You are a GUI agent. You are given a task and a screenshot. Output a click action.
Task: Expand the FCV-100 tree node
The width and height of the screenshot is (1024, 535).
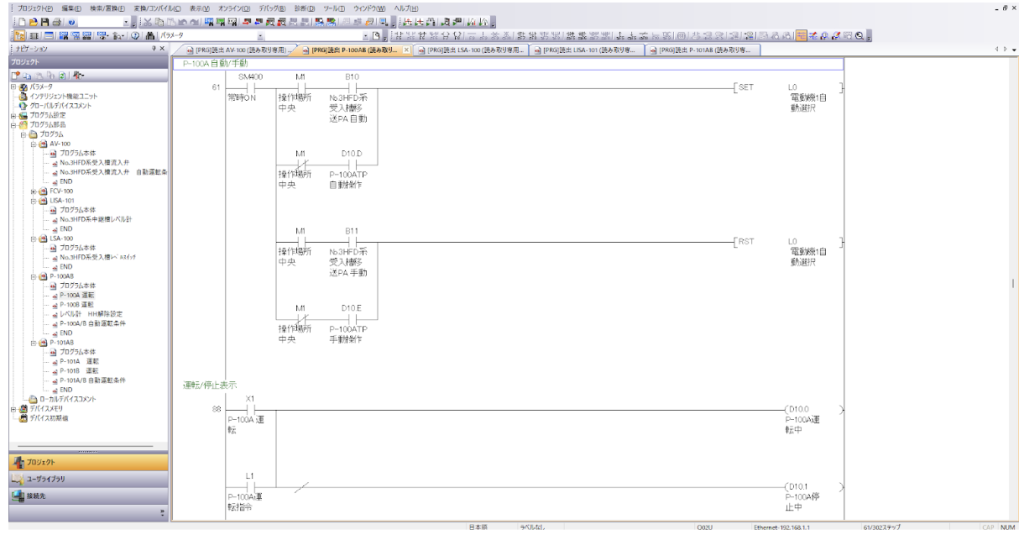click(x=33, y=191)
